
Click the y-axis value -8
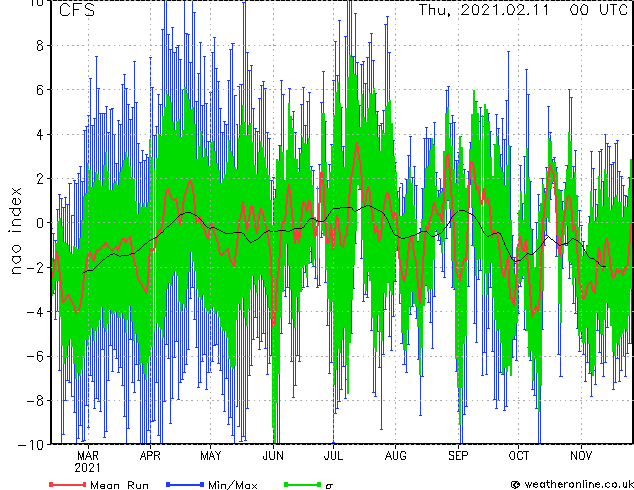click(35, 401)
